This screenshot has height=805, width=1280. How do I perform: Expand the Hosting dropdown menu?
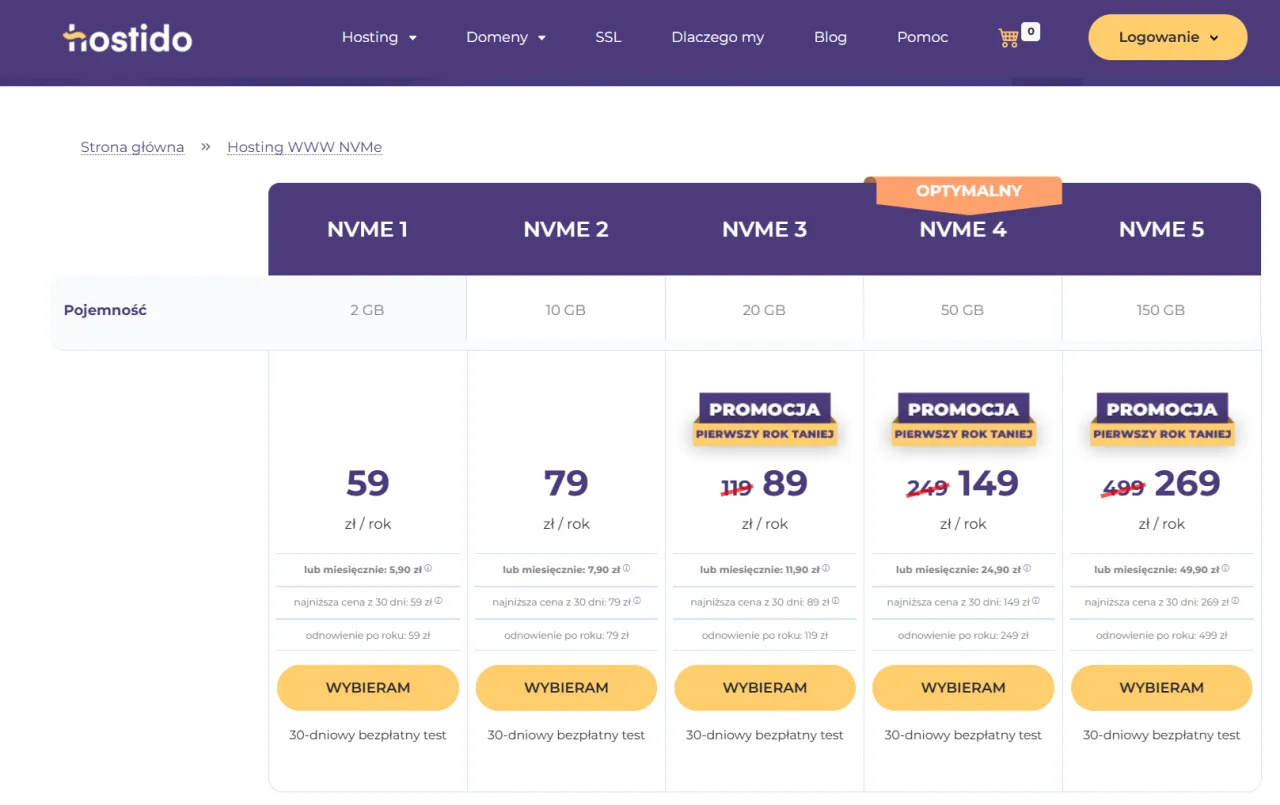click(379, 37)
